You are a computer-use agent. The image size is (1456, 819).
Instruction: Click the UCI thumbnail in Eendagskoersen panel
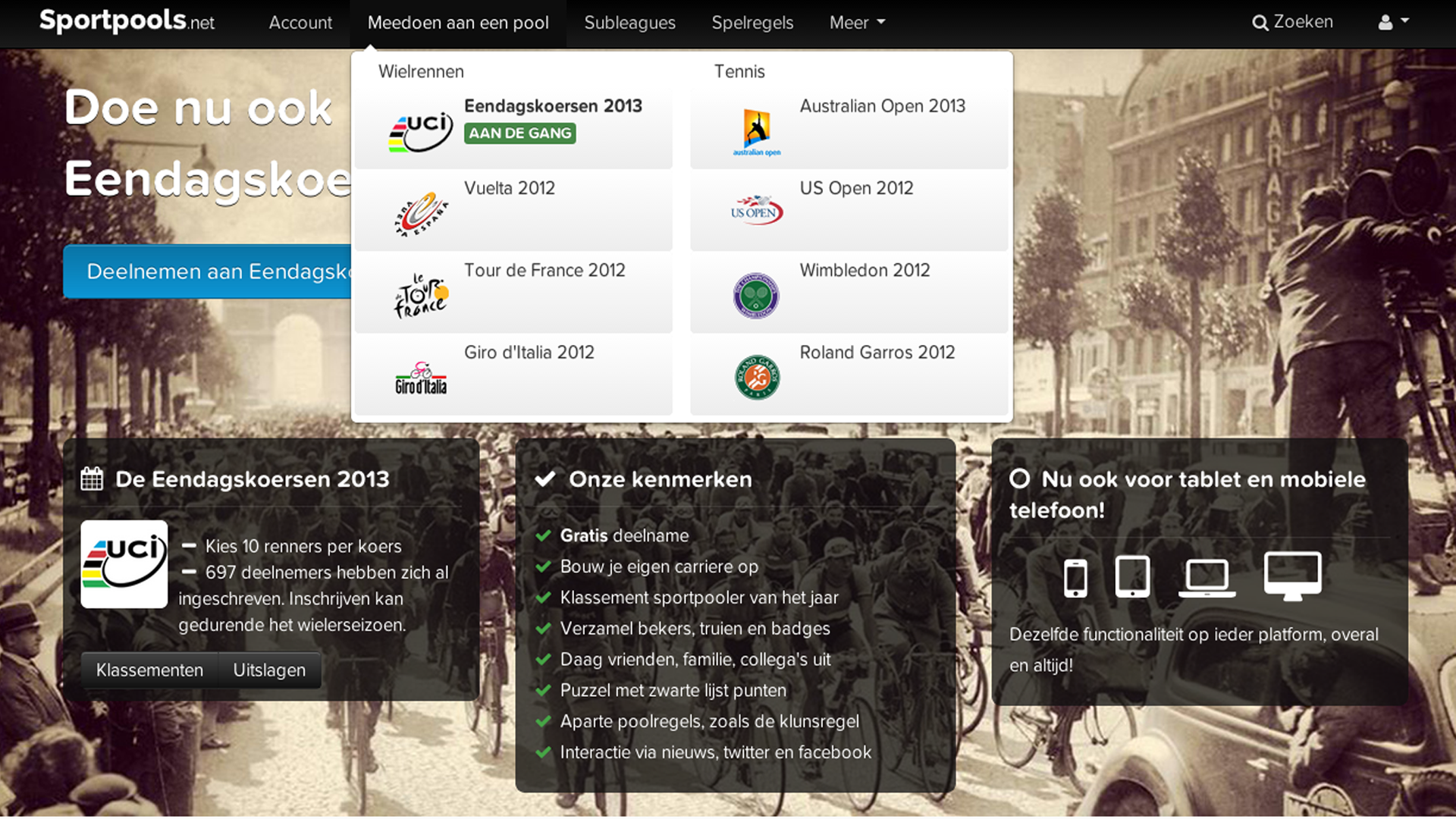[124, 564]
